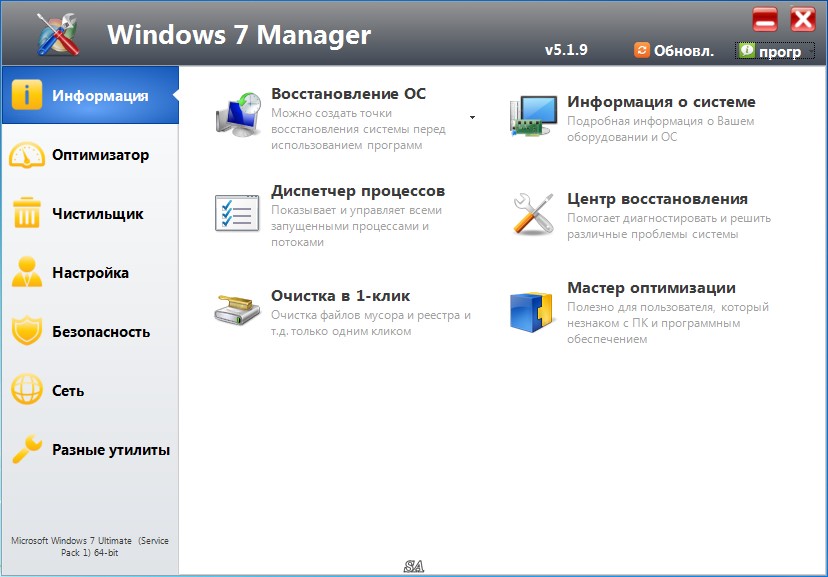Screen dimensions: 828x577
Task: Open the прогр dropdown menu
Action: click(x=775, y=51)
